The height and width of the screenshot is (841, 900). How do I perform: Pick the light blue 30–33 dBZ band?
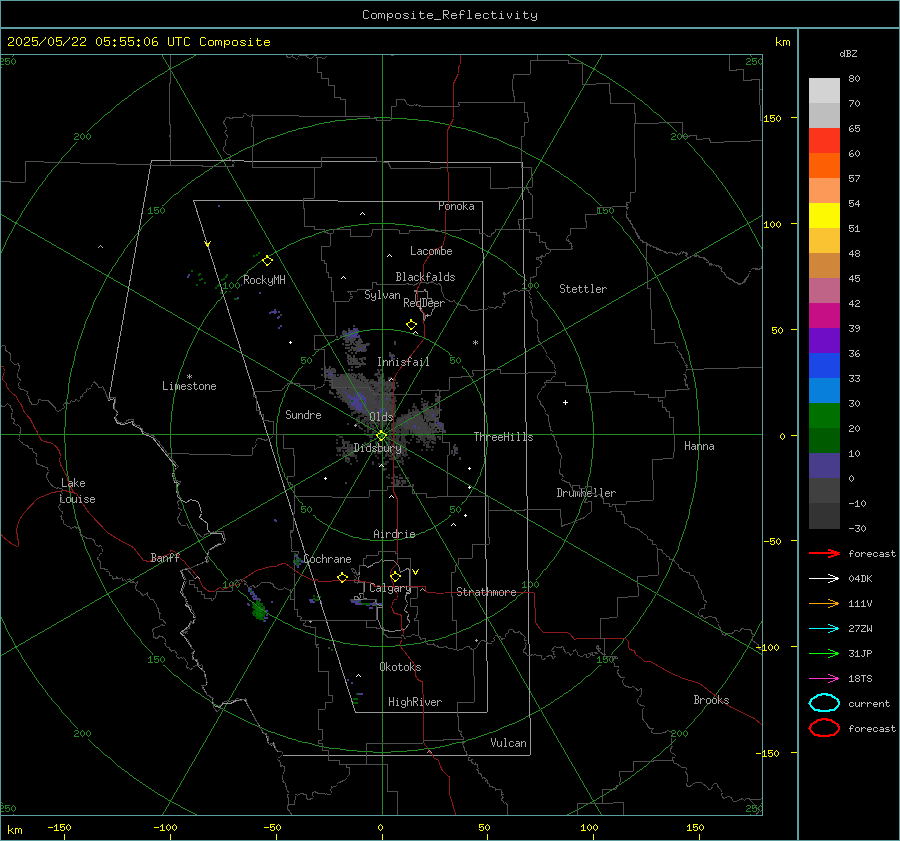[x=824, y=390]
